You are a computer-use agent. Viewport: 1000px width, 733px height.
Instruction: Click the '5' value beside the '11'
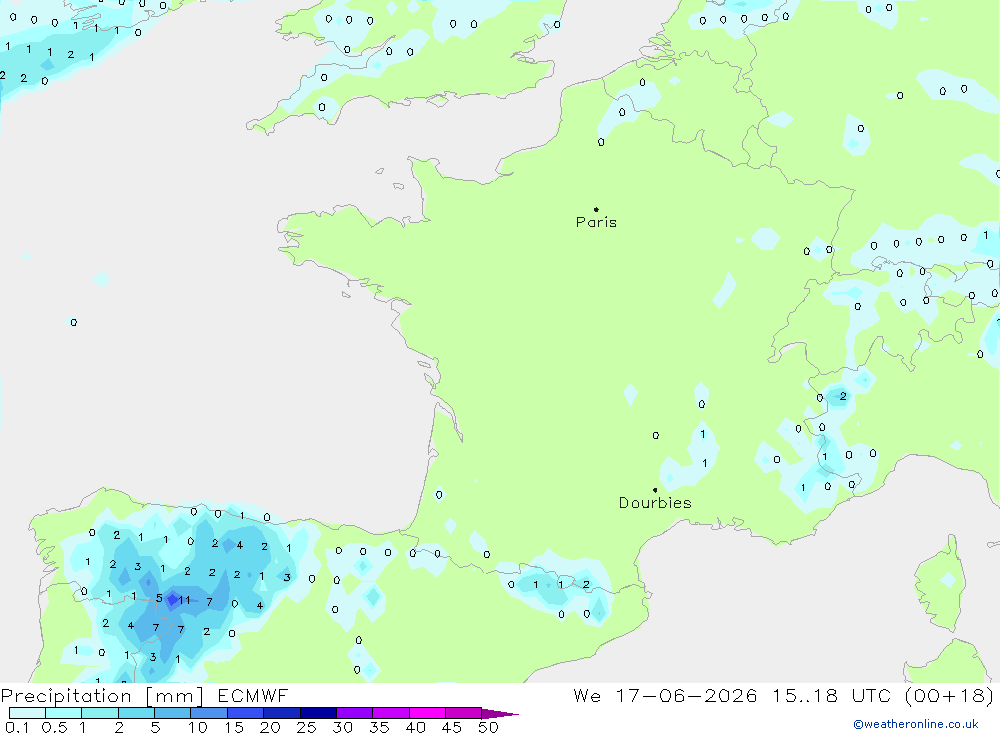[x=159, y=598]
